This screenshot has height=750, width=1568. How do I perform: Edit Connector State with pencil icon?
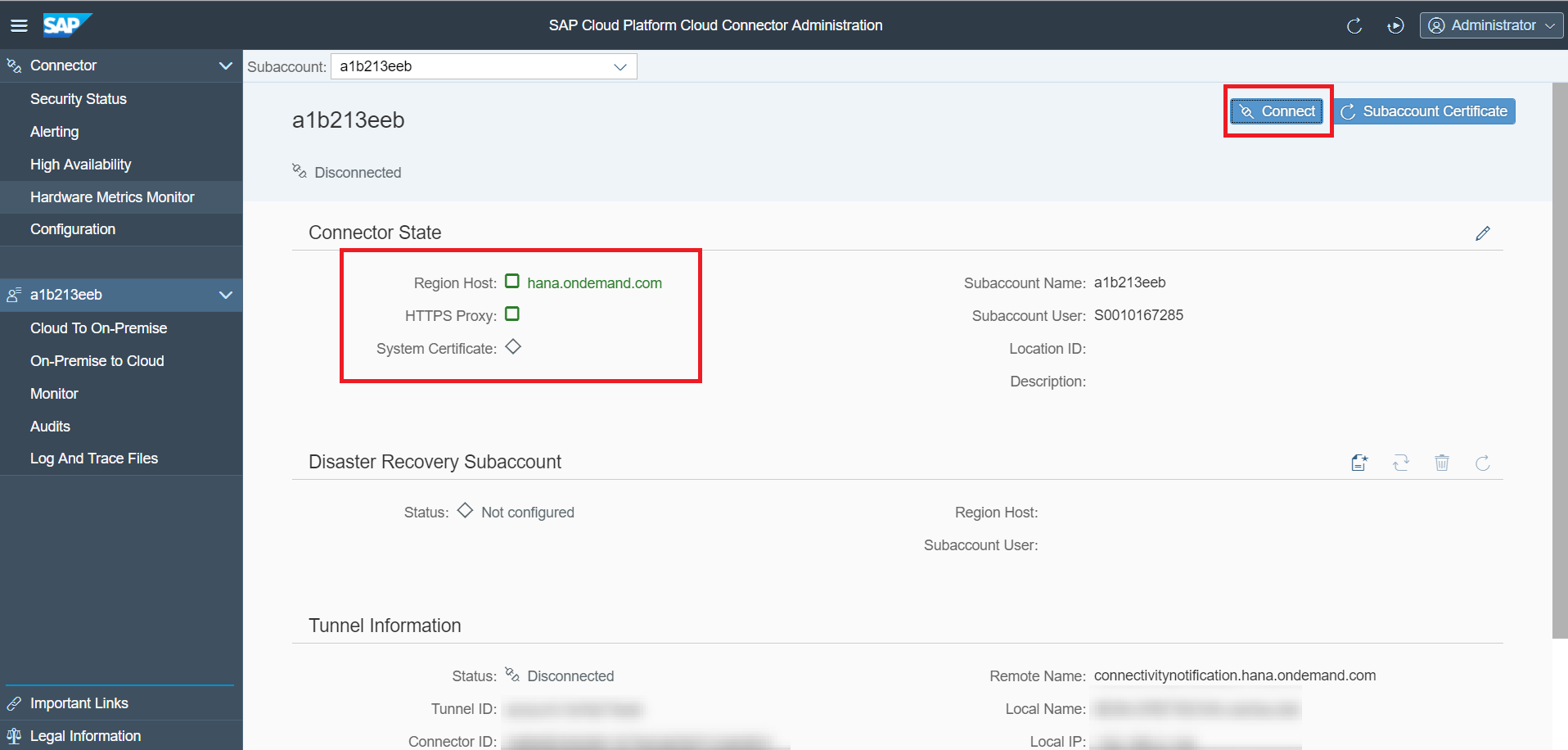click(1483, 233)
